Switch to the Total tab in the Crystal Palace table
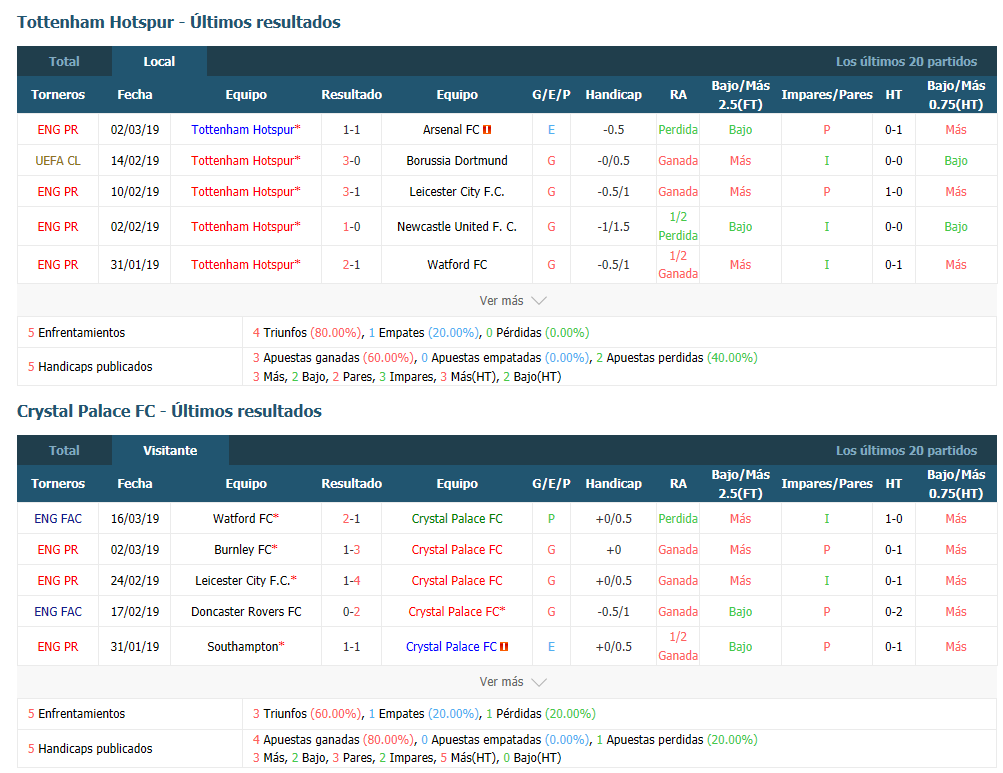 (x=64, y=450)
